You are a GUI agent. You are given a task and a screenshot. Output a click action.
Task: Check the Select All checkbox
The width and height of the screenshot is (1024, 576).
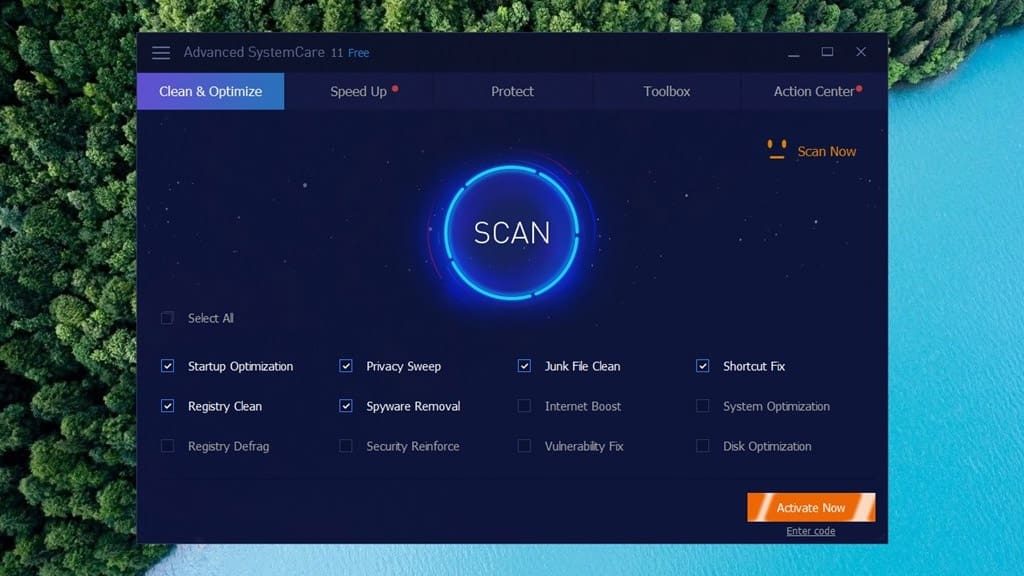[167, 318]
